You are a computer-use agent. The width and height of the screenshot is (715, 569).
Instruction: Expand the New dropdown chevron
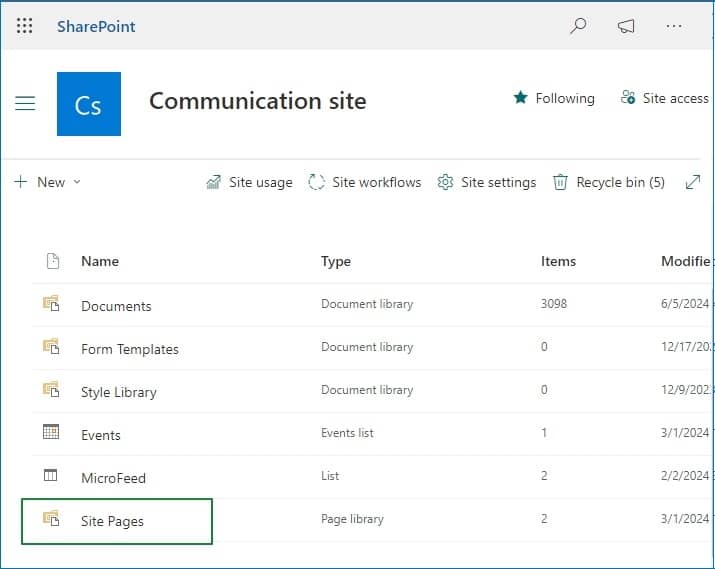tap(77, 182)
